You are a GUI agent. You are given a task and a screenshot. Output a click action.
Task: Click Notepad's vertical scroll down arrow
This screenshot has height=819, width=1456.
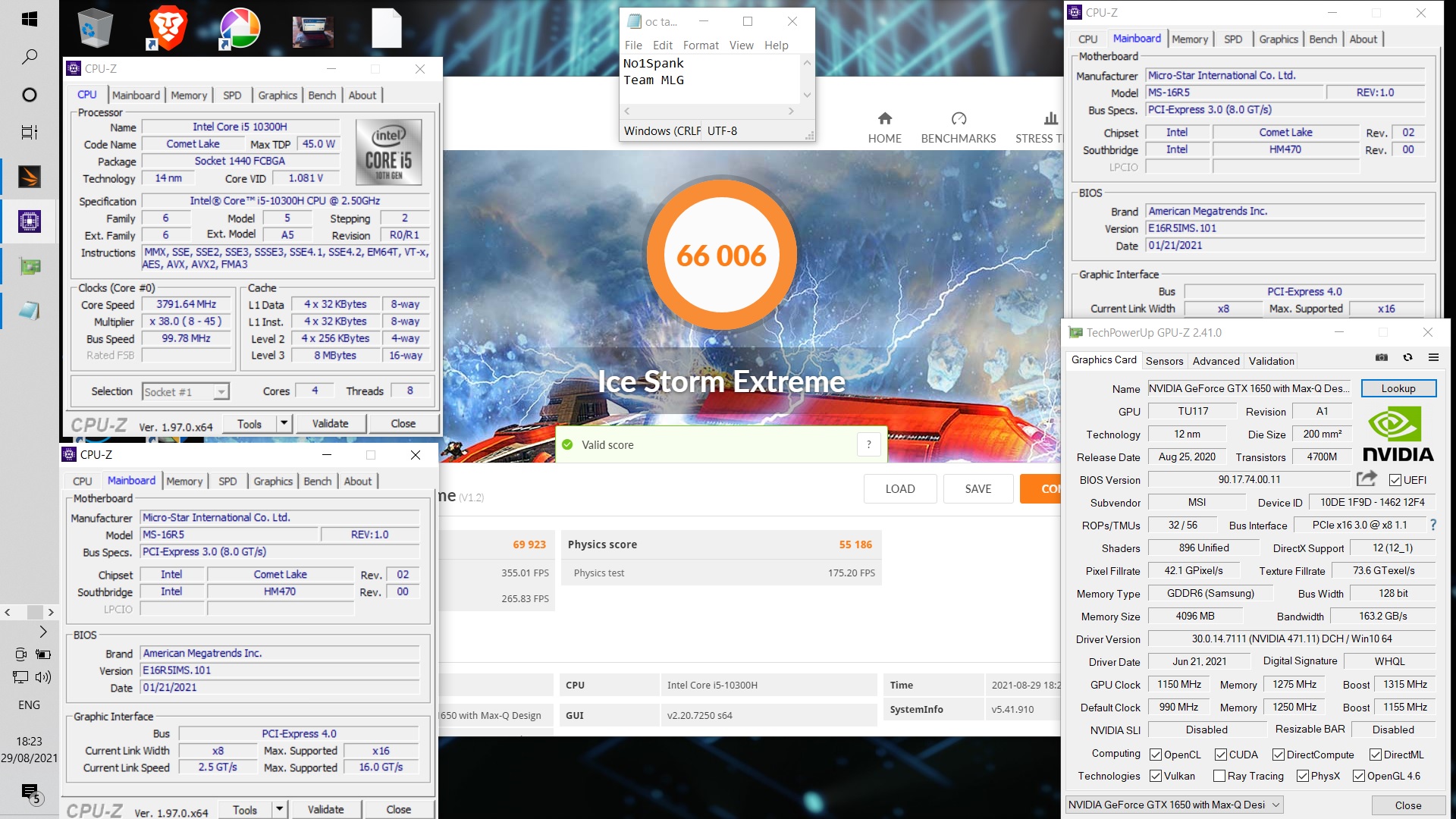[x=807, y=95]
